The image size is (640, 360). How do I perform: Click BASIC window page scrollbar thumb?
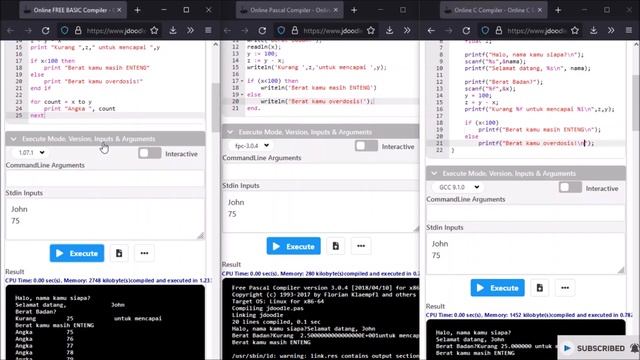coord(216,107)
